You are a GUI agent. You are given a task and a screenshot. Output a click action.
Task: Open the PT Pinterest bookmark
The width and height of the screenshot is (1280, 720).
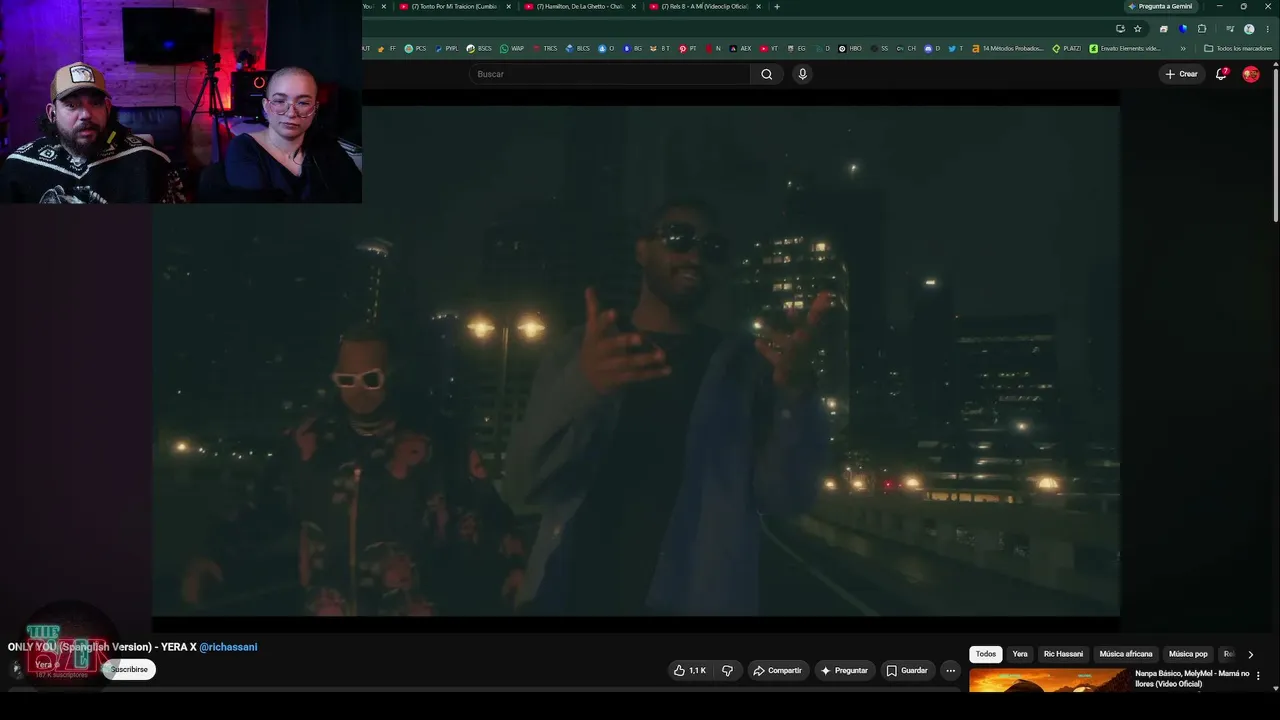[687, 48]
